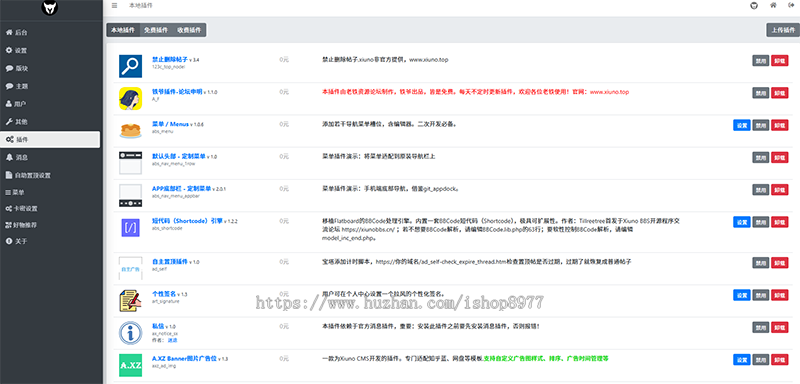800x384 pixels.
Task: Click the 自主广告 thumbnail of 自主置顶插件
Action: (x=131, y=268)
